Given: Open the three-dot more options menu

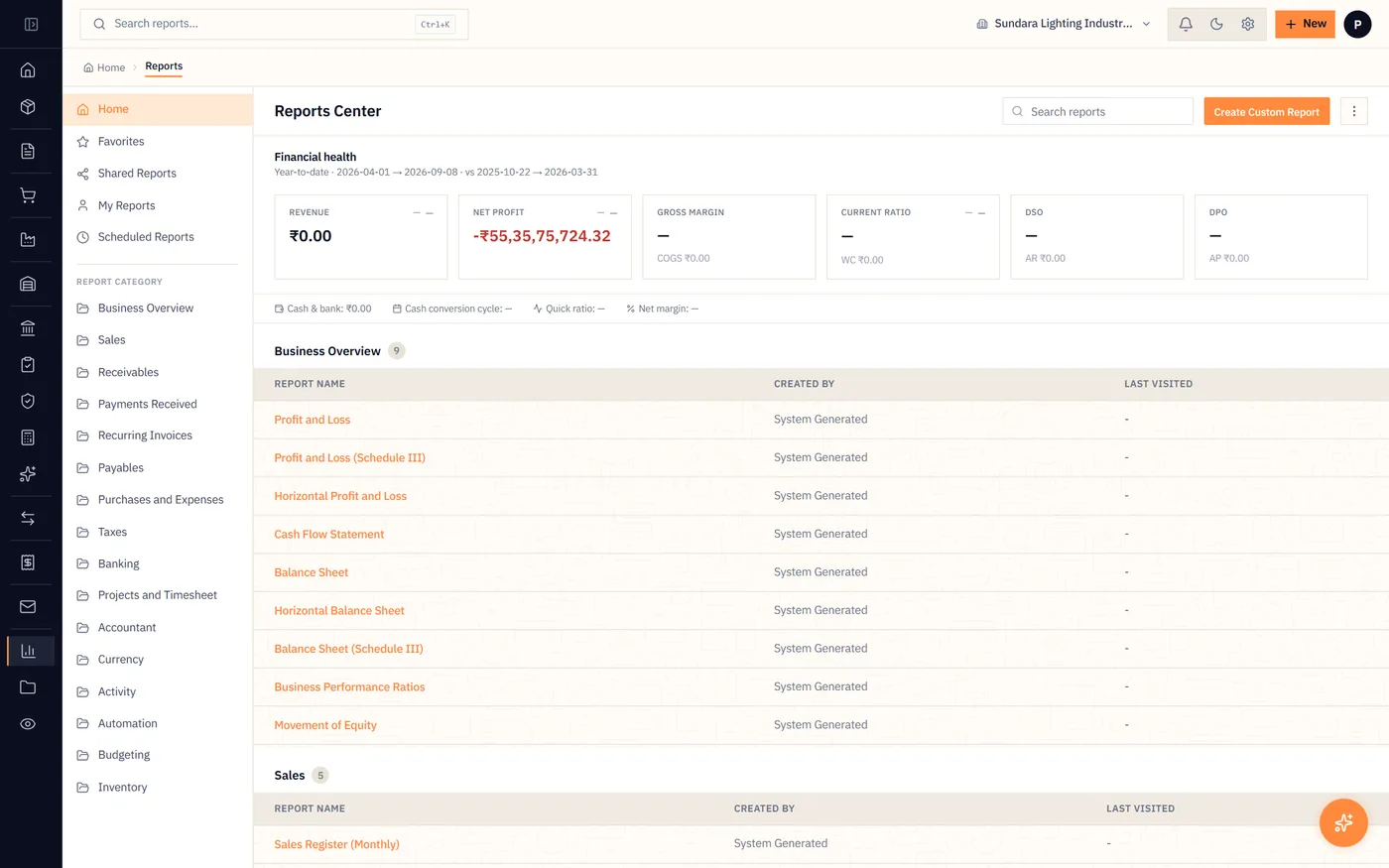Looking at the screenshot, I should (x=1354, y=111).
